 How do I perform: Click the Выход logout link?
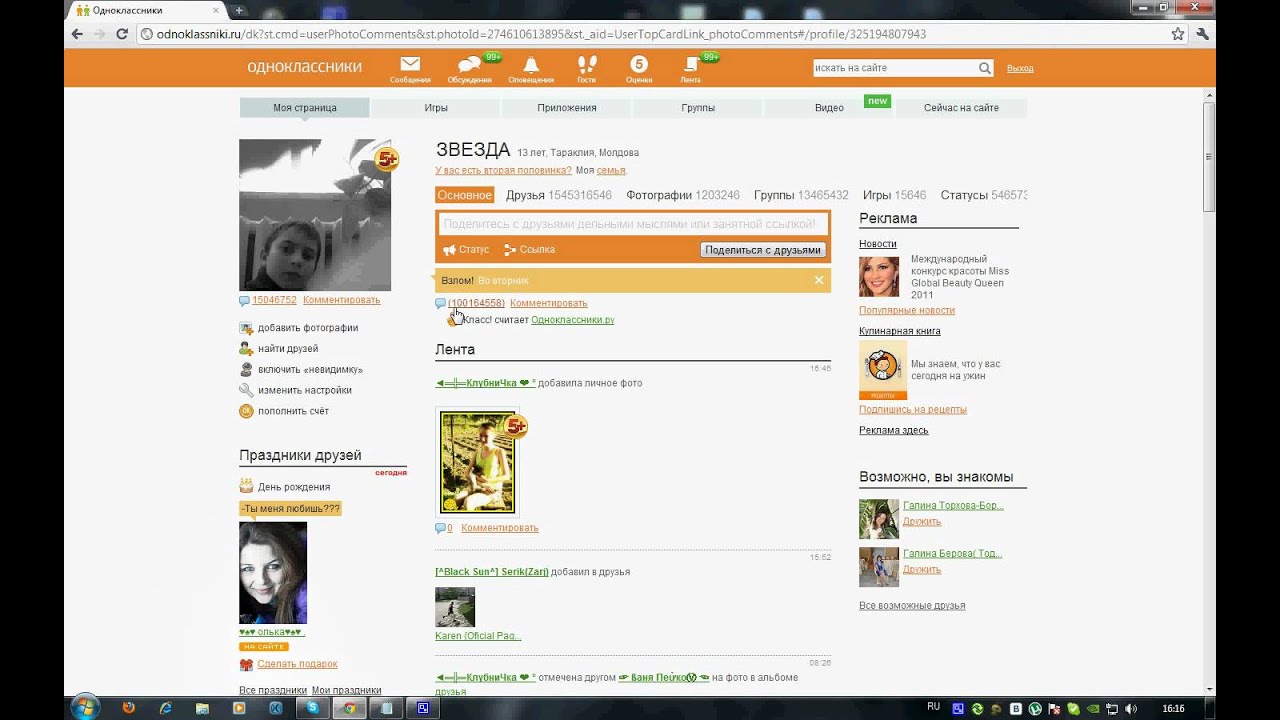point(1020,68)
